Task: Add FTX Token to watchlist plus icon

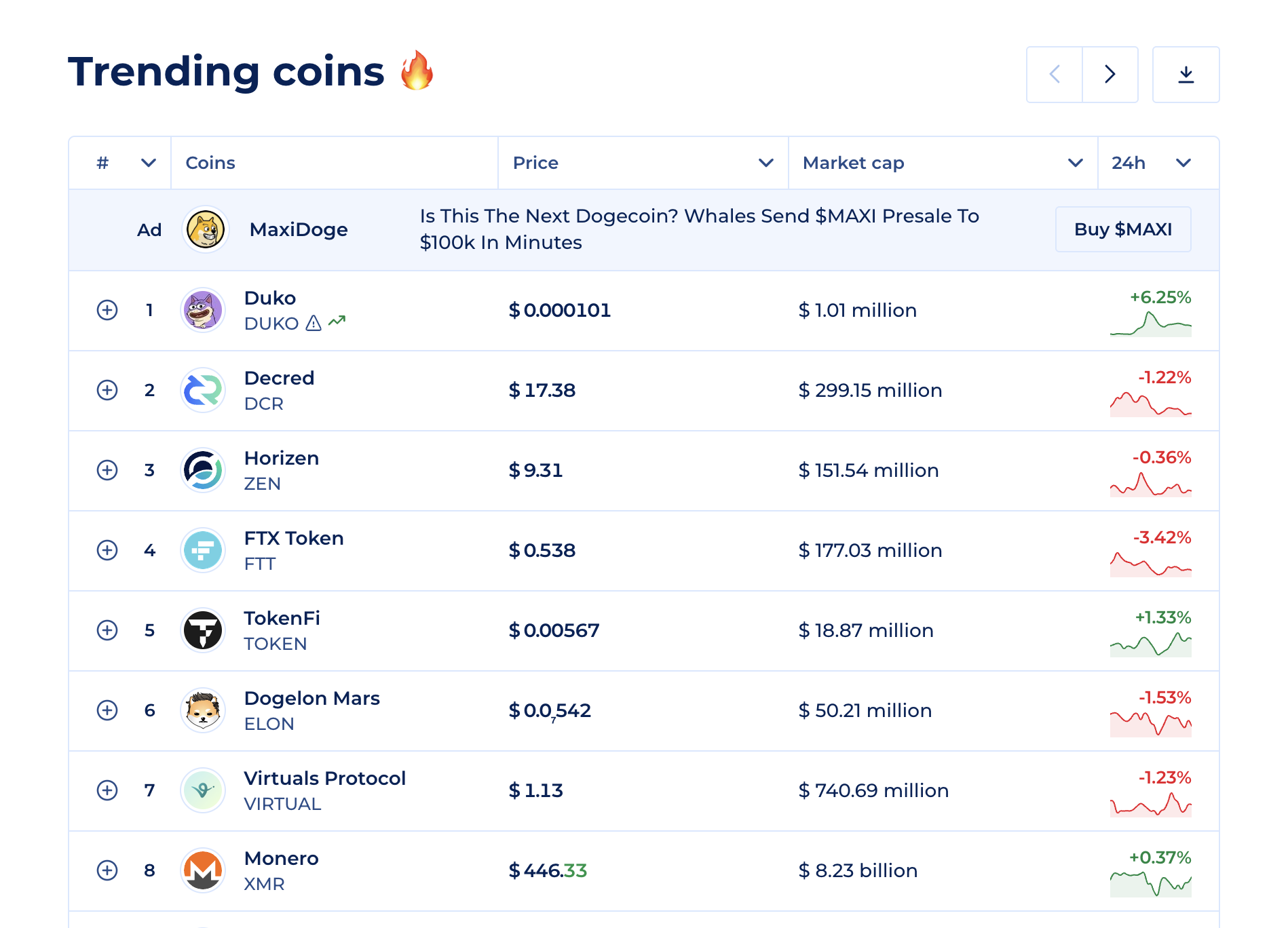Action: point(107,550)
